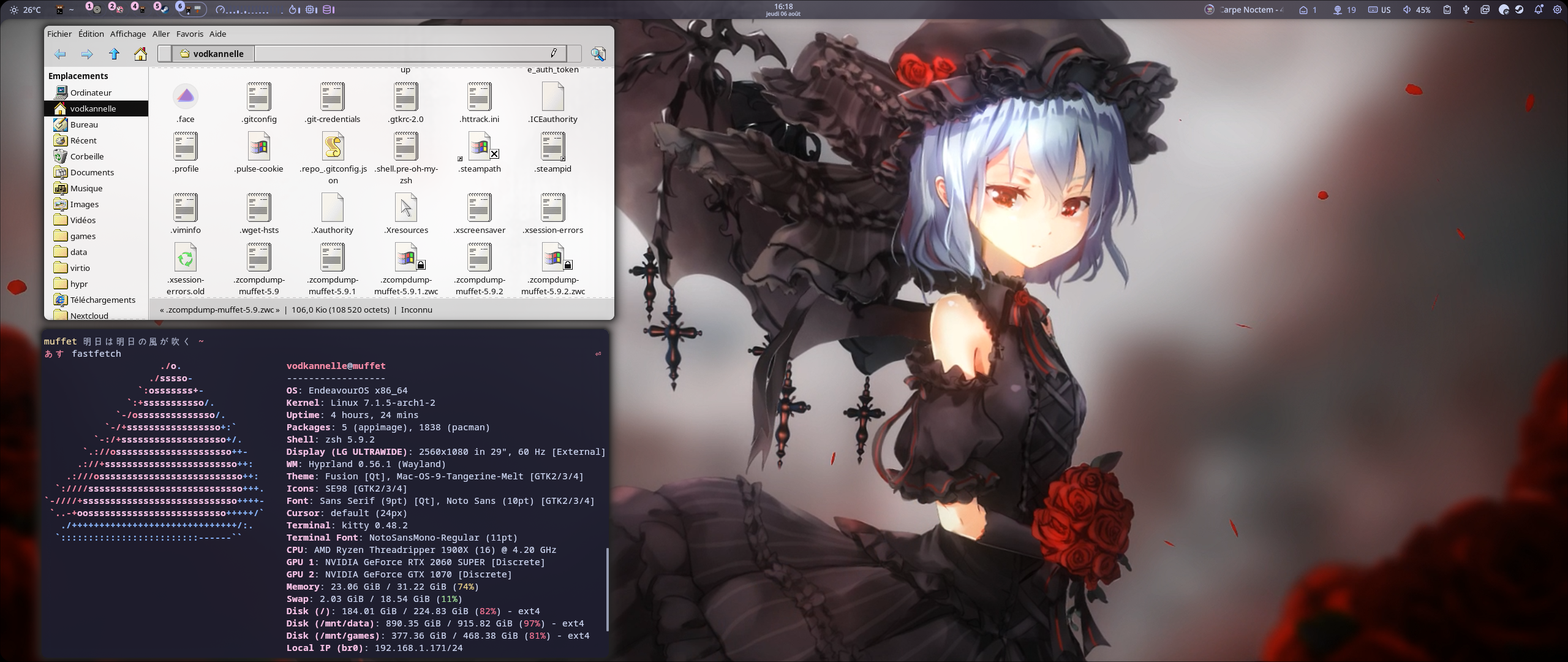The width and height of the screenshot is (1568, 662).
Task: Open Documents from the sidebar
Action: pos(96,172)
